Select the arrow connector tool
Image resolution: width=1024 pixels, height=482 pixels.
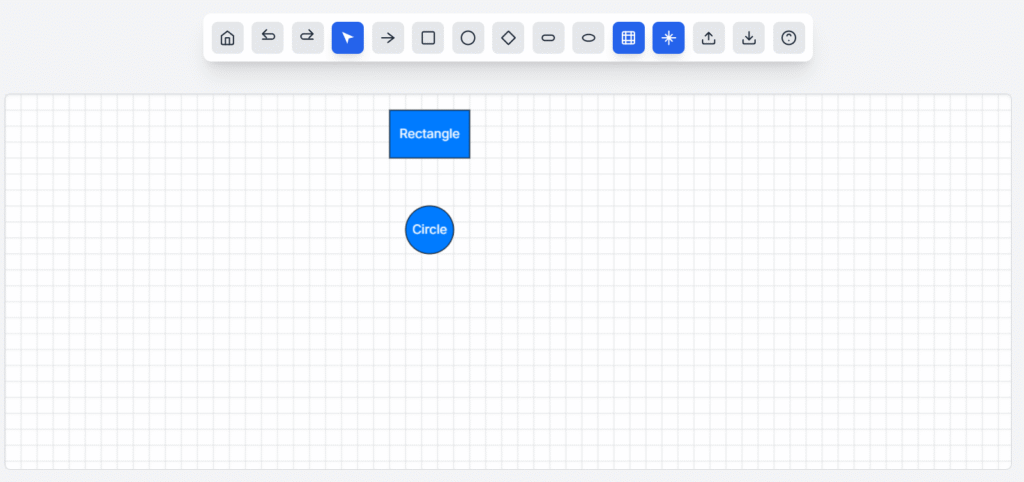point(388,38)
